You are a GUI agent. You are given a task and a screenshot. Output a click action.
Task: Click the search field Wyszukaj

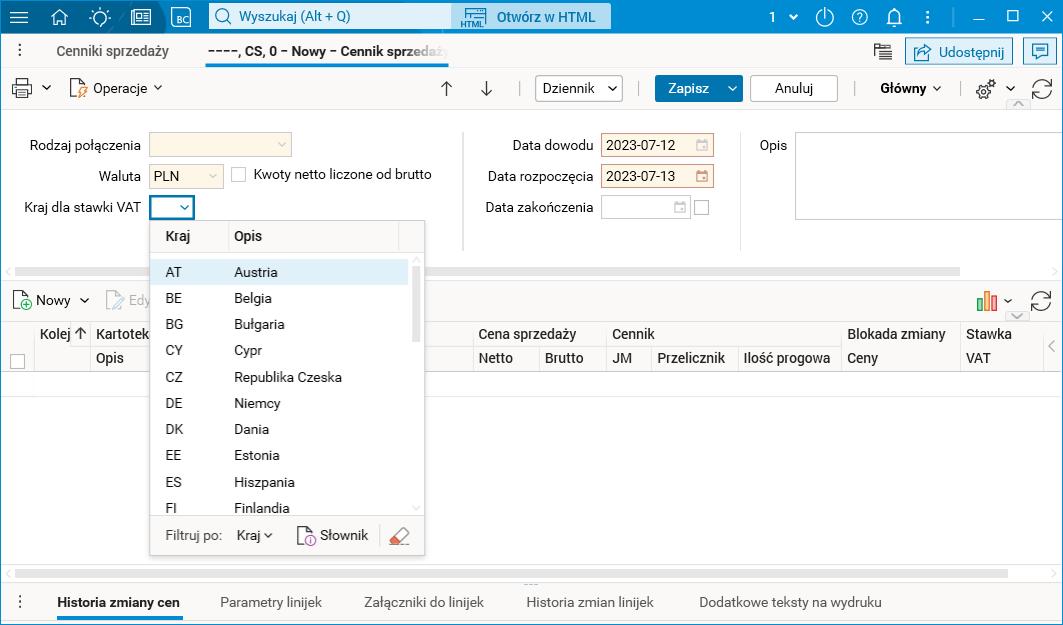tap(330, 17)
